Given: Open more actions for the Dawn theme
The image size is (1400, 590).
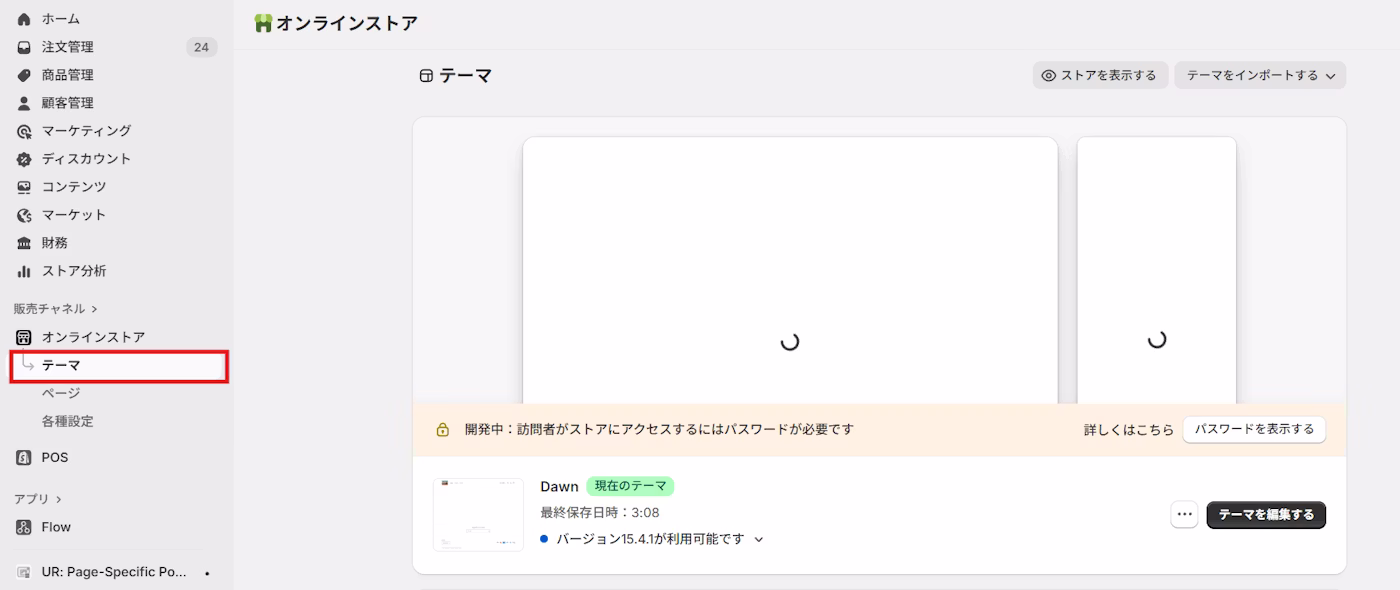Looking at the screenshot, I should point(1184,514).
